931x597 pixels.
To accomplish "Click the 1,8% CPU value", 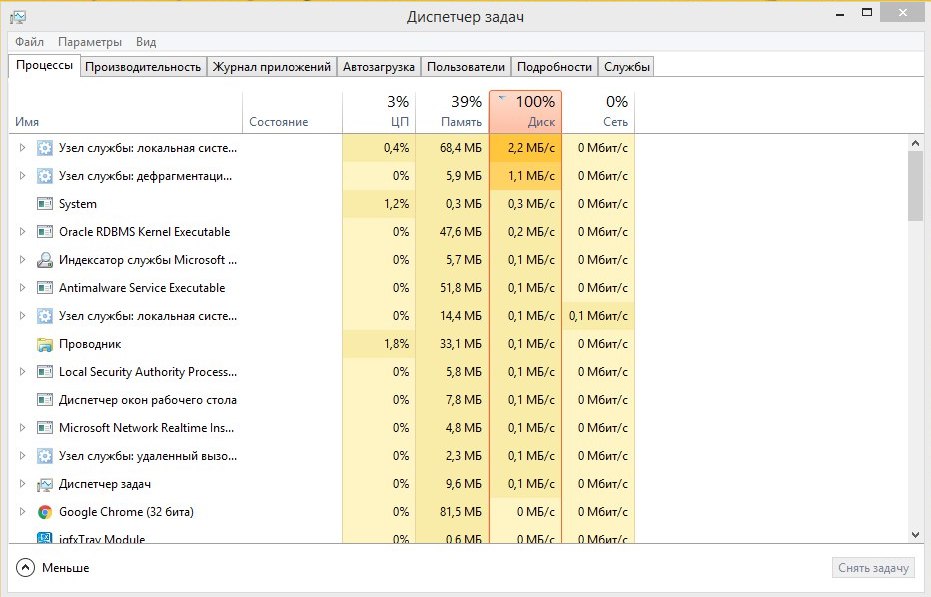I will (396, 344).
